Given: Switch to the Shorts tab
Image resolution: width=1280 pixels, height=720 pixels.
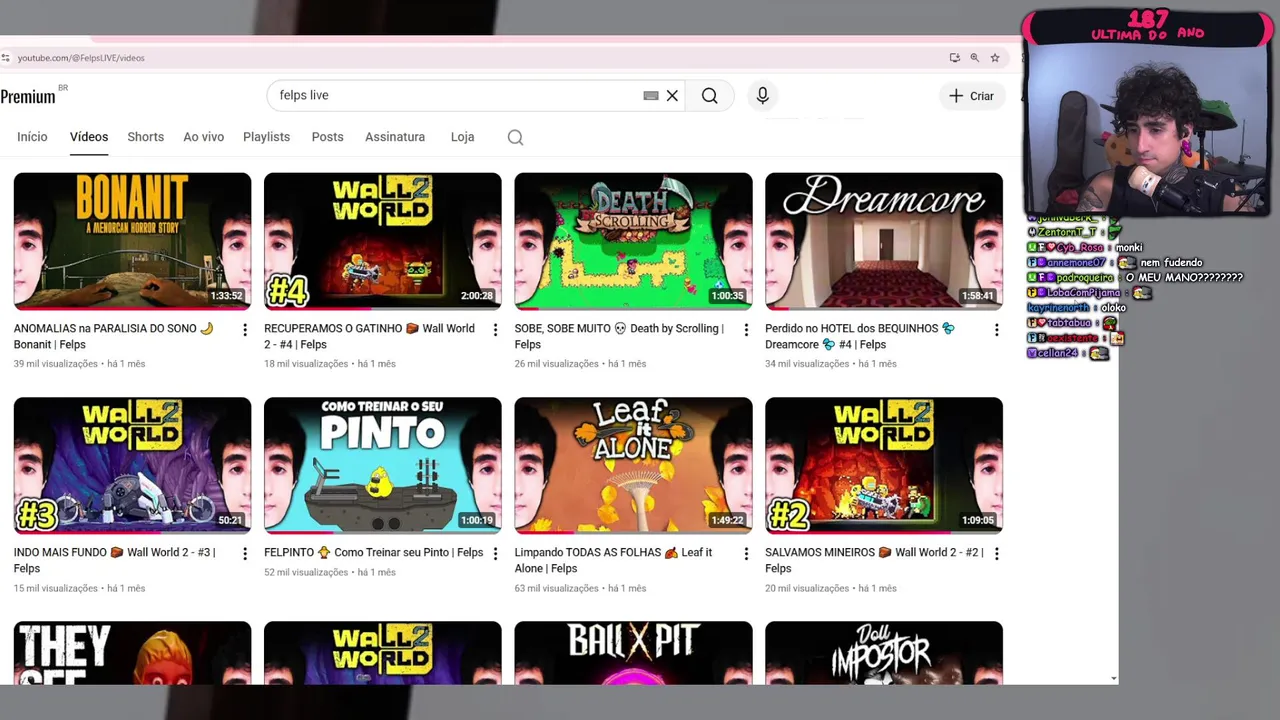Looking at the screenshot, I should tap(145, 137).
